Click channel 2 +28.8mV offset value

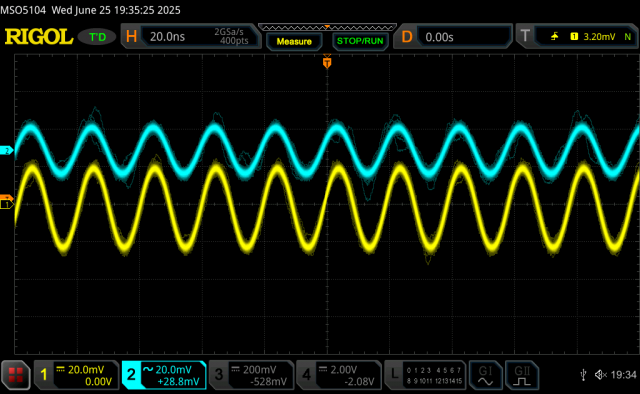[178, 382]
